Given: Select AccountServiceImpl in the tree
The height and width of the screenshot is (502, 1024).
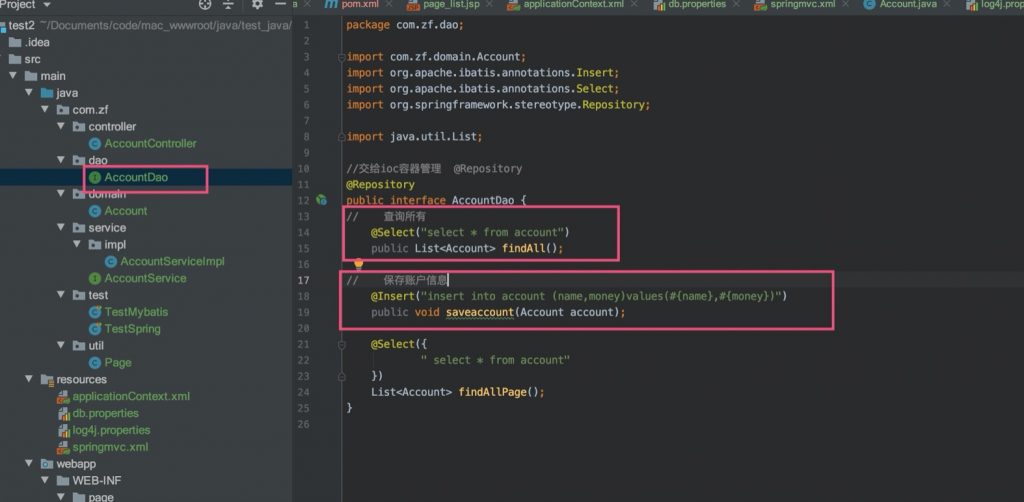Looking at the screenshot, I should [x=172, y=261].
